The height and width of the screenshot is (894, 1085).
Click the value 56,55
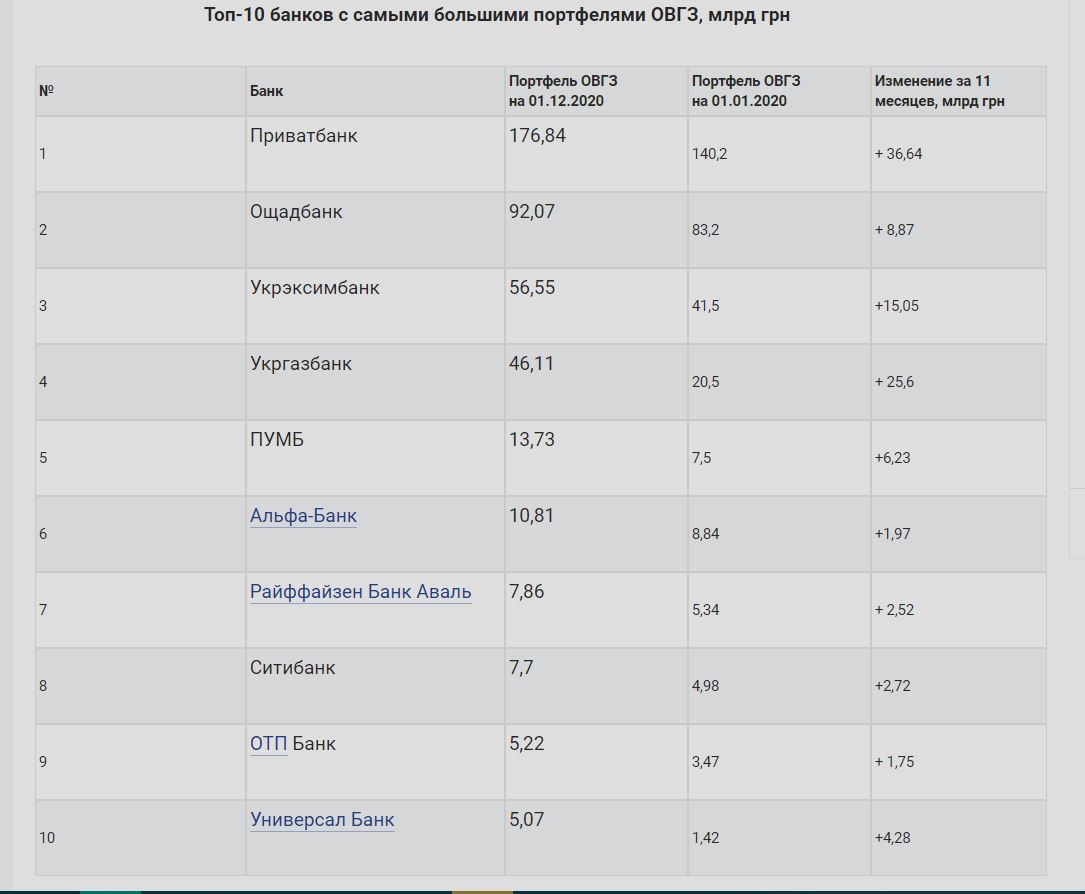(x=531, y=288)
